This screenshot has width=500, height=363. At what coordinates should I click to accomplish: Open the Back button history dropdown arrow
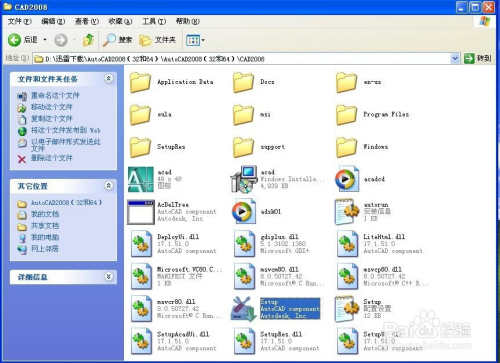click(x=45, y=40)
